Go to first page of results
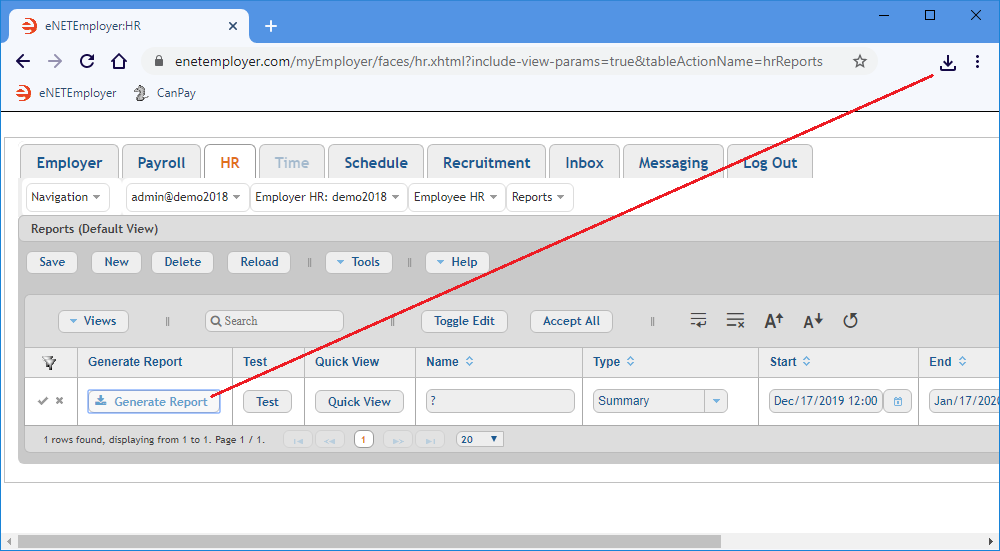This screenshot has width=1000, height=551. (297, 439)
